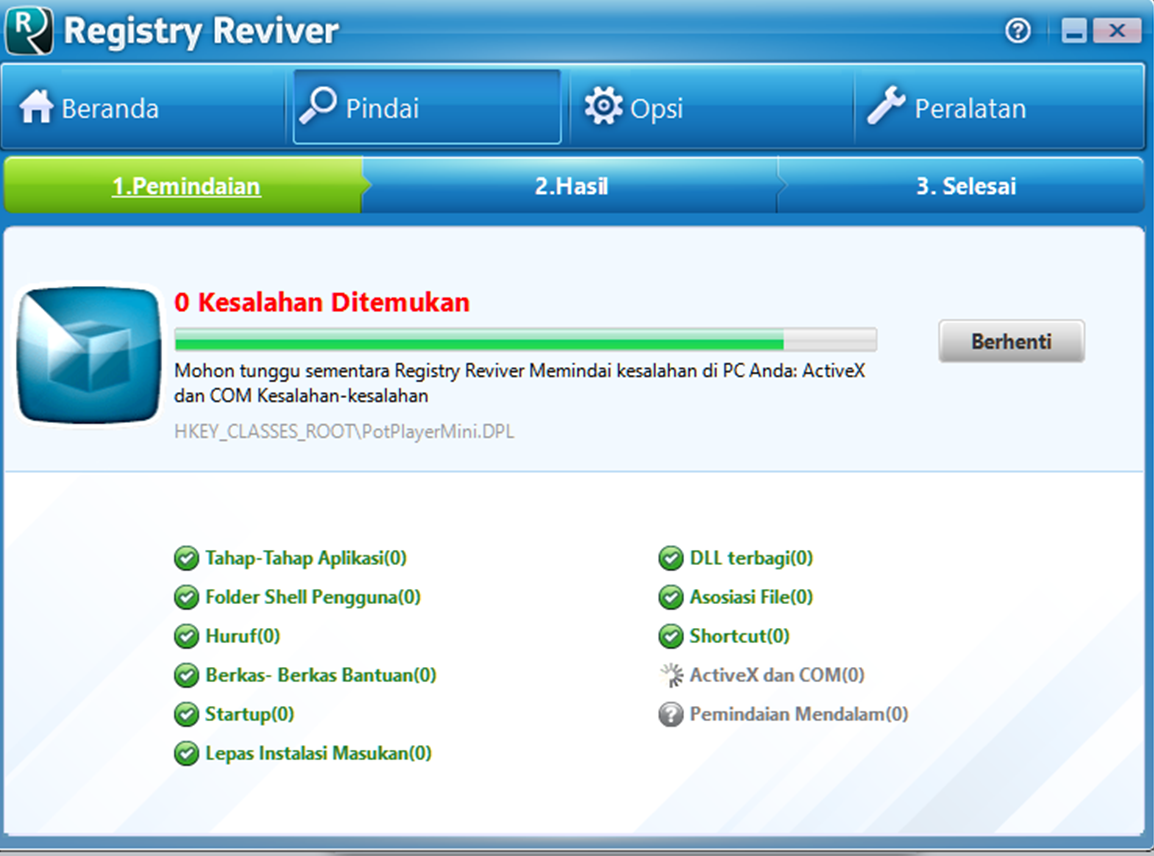
Task: Click Huruf(0) label
Action: [242, 636]
